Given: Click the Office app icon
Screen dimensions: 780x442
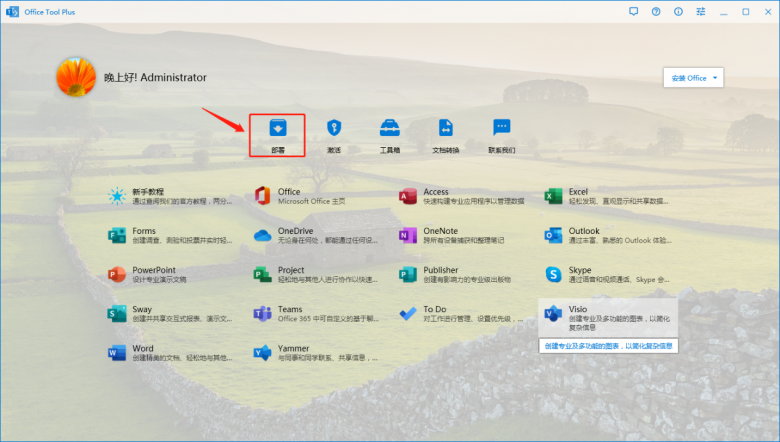Looking at the screenshot, I should [262, 196].
